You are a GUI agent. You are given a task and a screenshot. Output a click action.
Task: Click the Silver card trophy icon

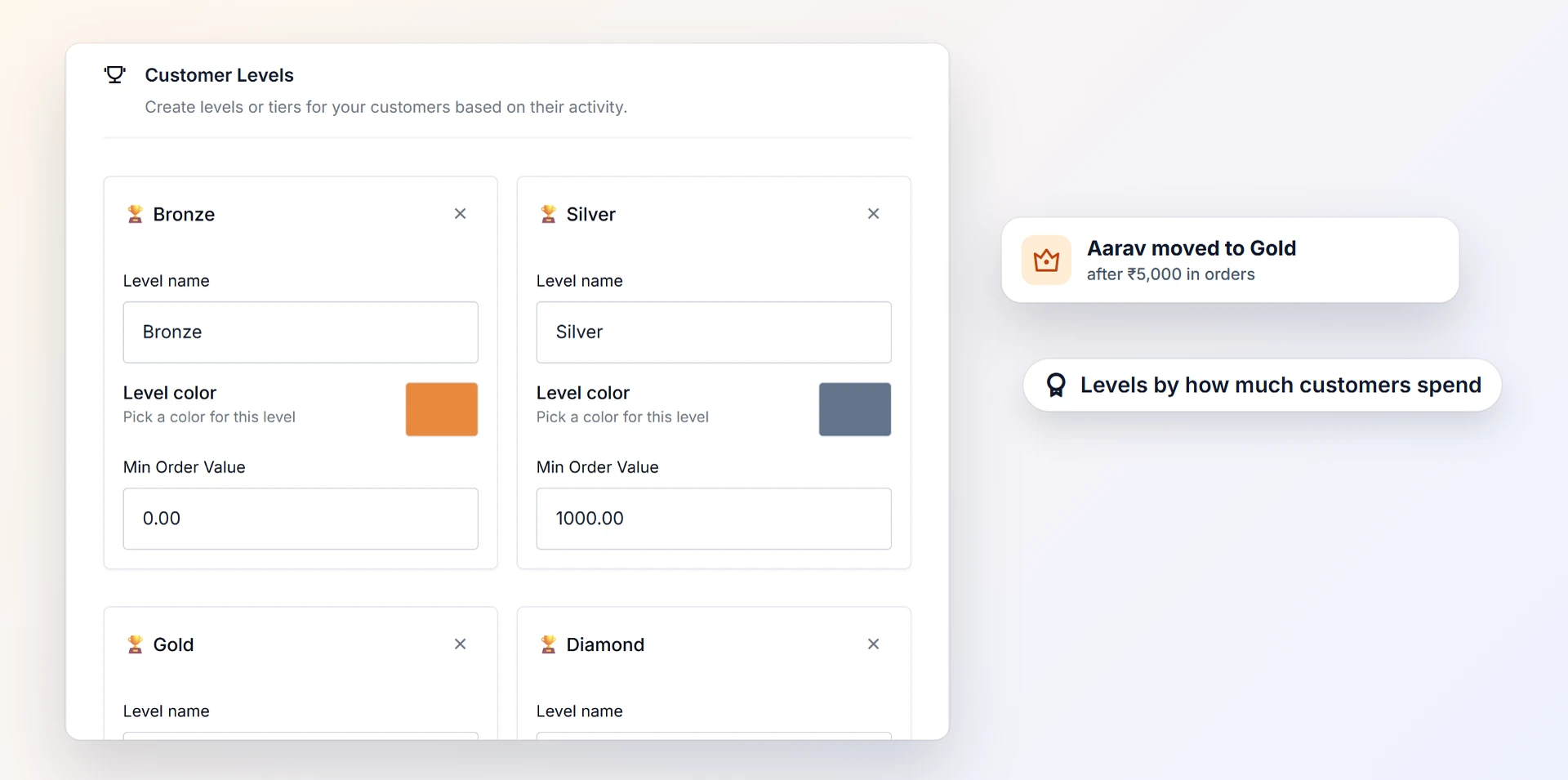(548, 214)
